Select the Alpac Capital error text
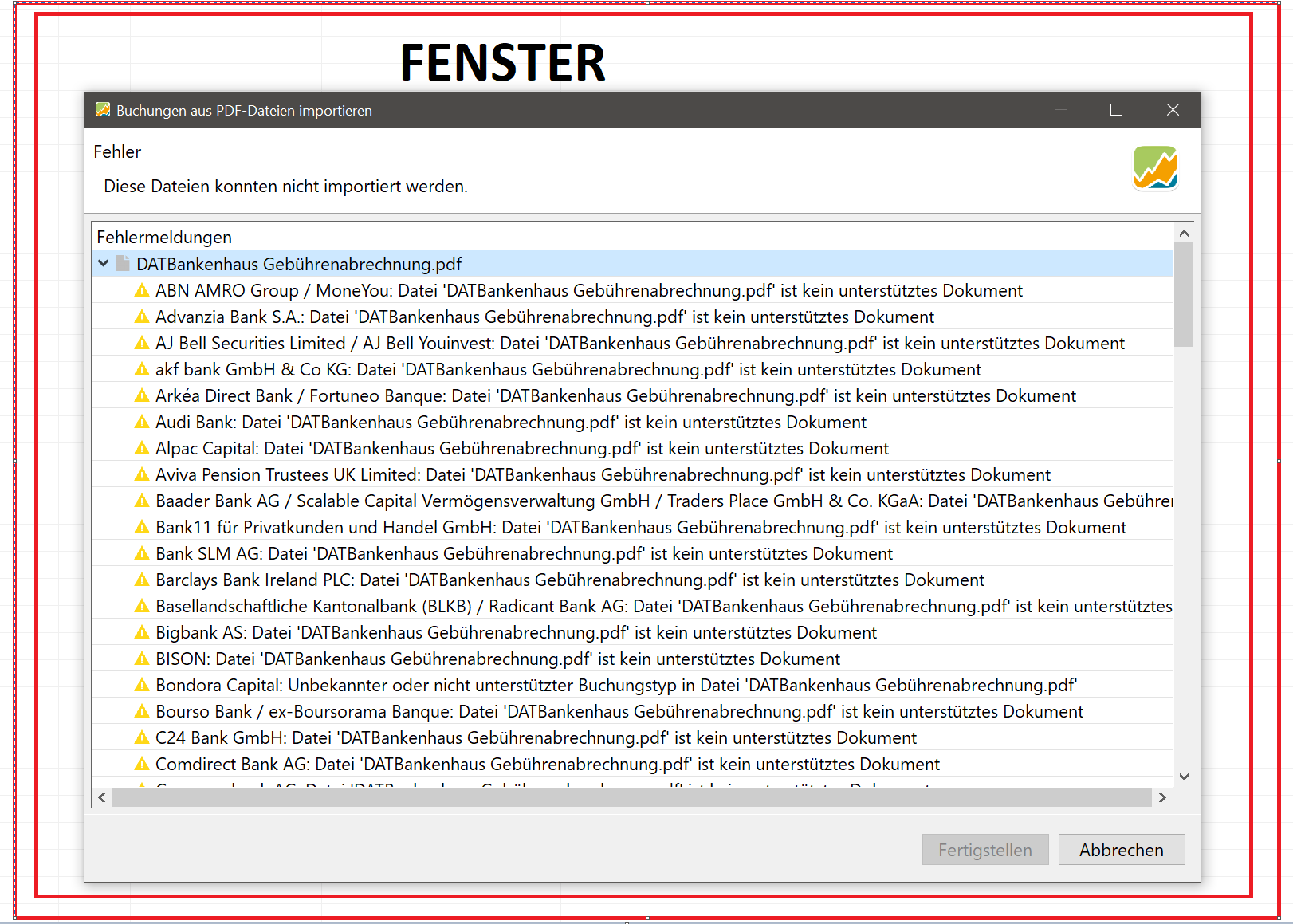1293x924 pixels. tap(522, 448)
